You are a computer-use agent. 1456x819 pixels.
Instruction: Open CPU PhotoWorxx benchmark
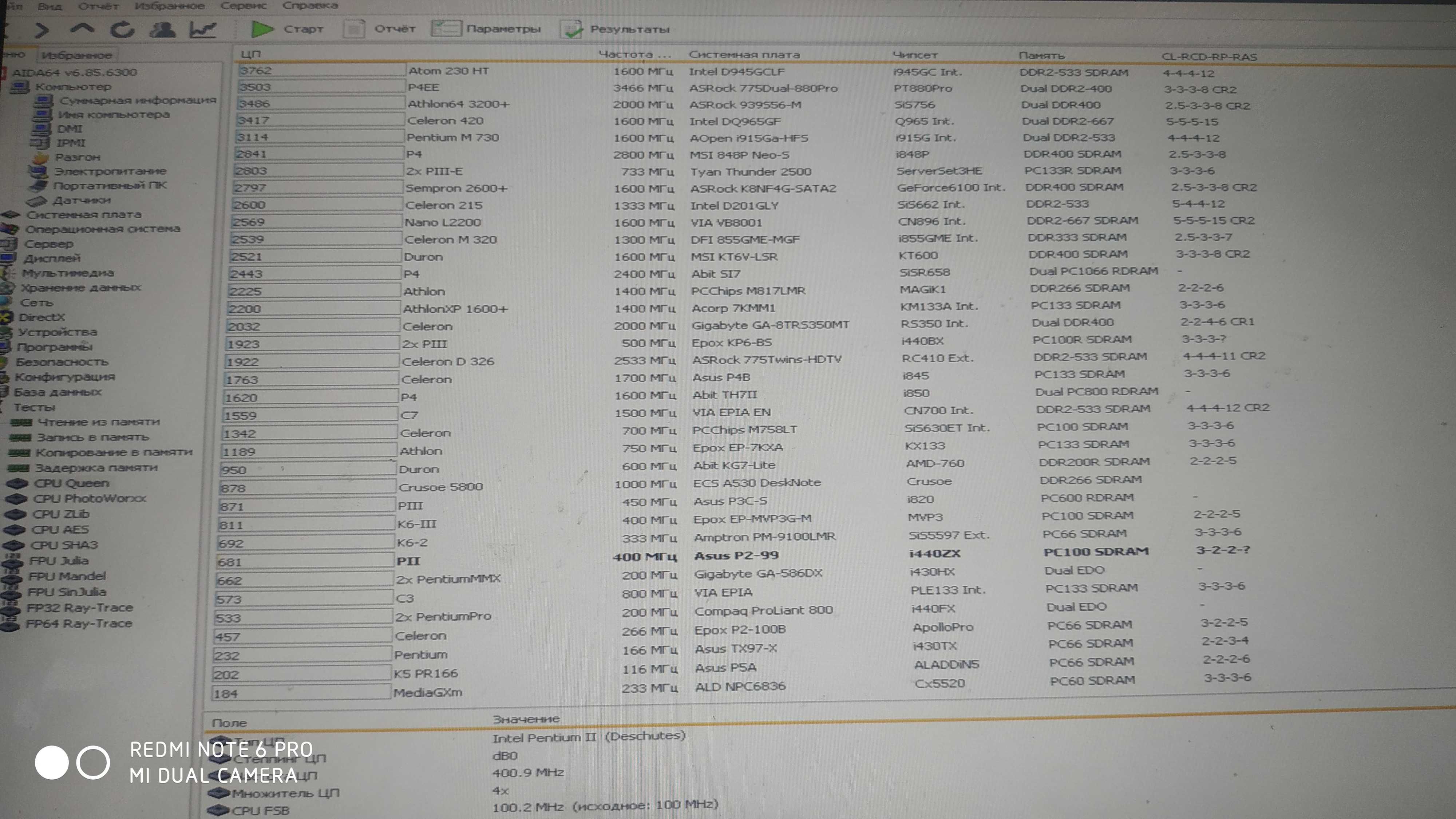pos(89,499)
